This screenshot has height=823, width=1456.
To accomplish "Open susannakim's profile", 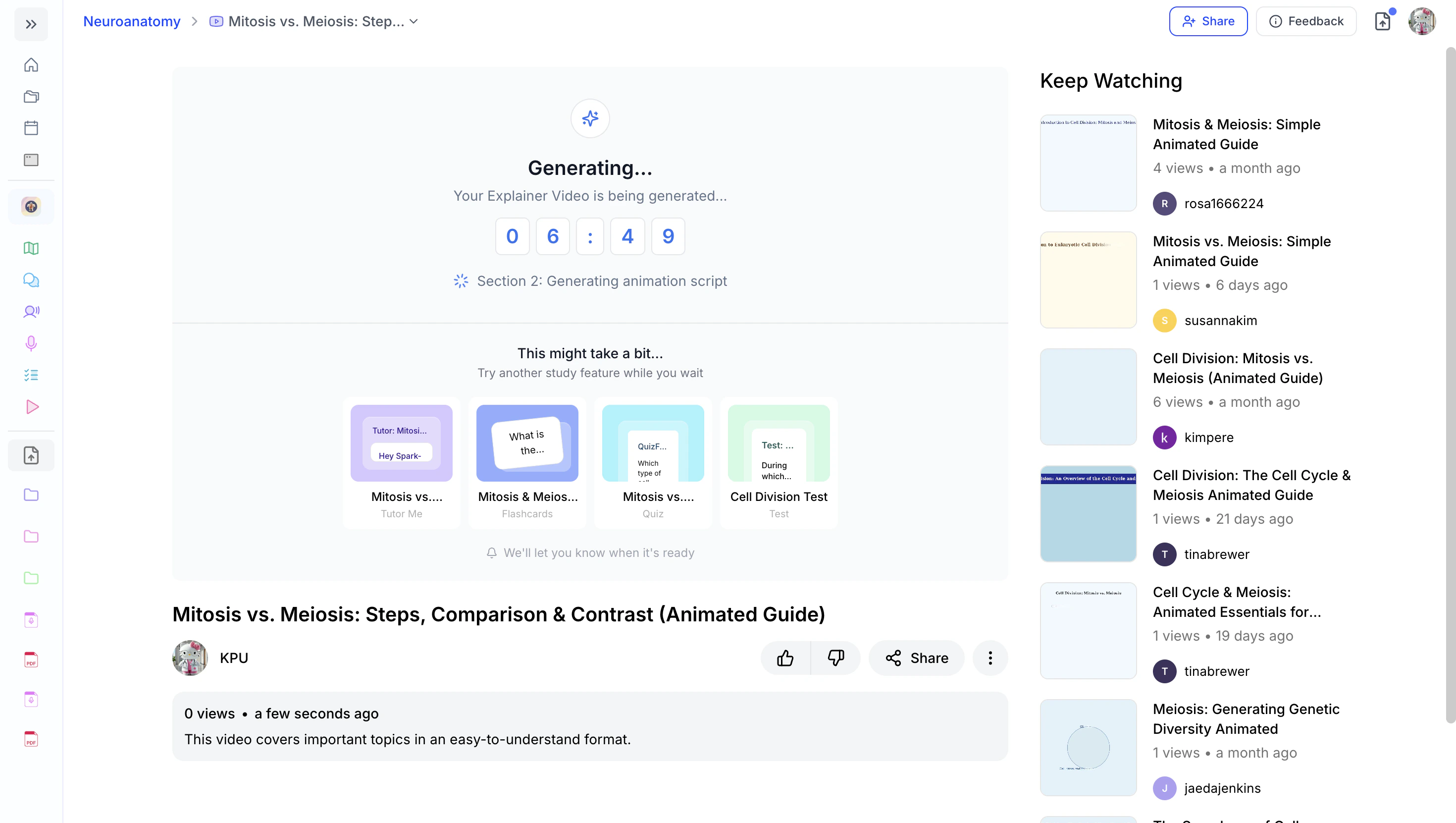I will click(1205, 321).
